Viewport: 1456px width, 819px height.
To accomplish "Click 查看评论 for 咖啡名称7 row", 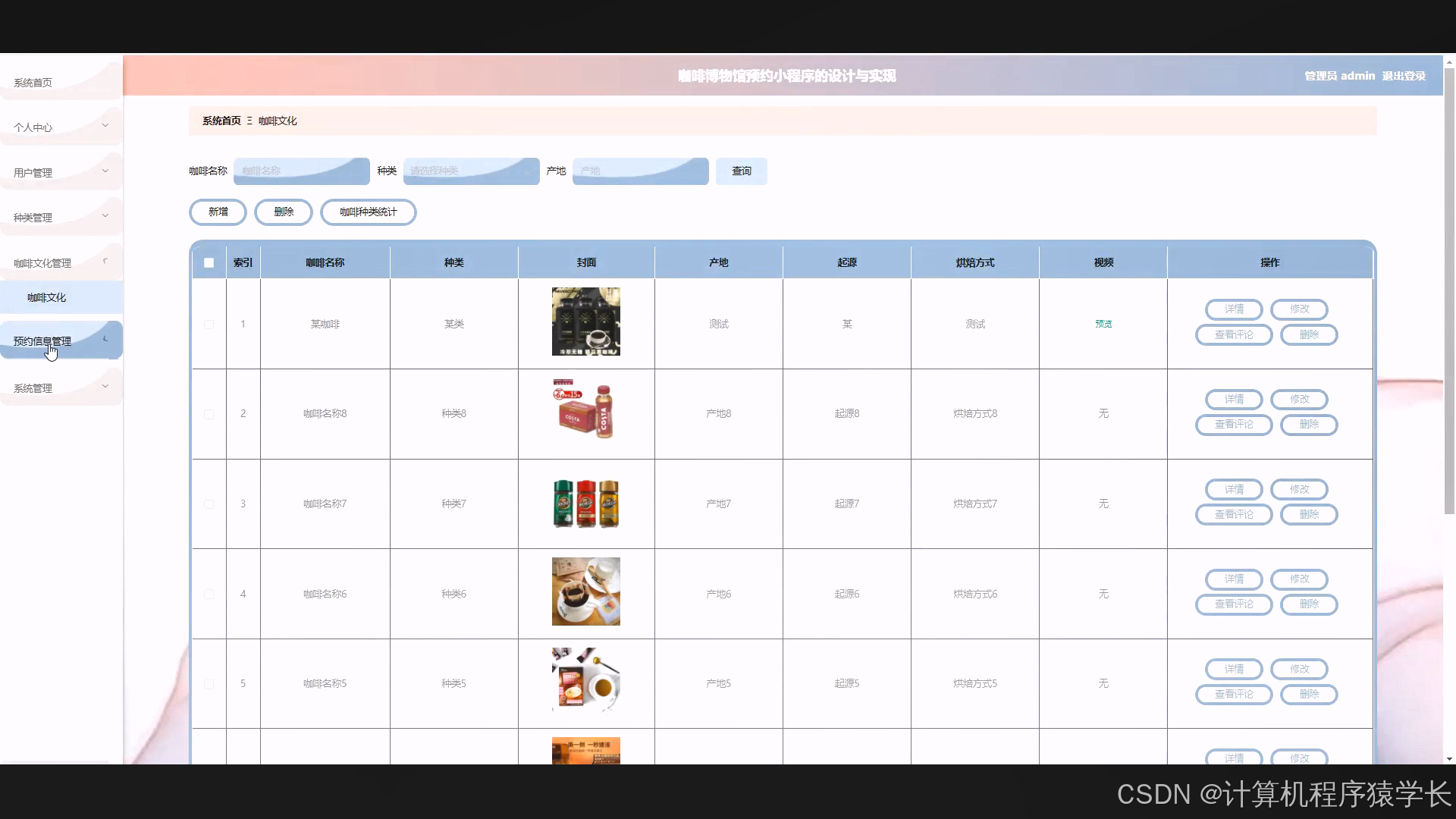I will pos(1234,514).
